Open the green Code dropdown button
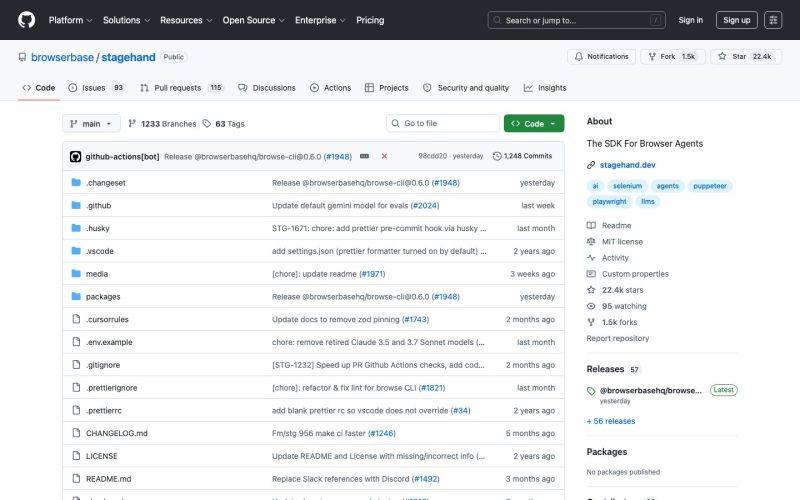Screen dimensions: 800x500 coord(534,123)
